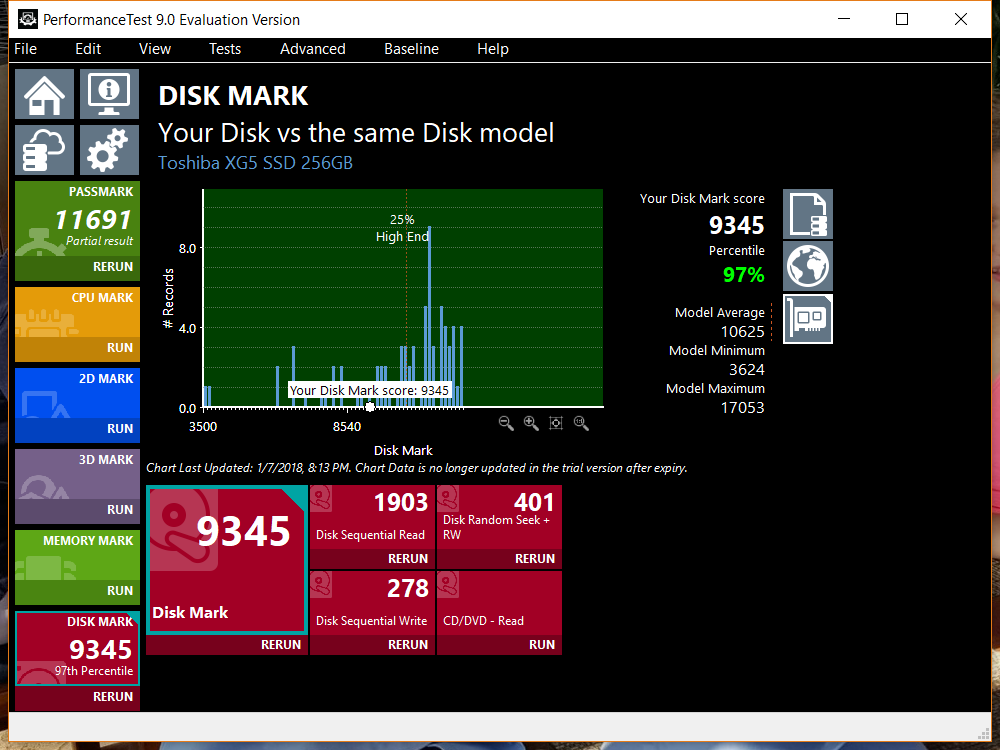Screen dimensions: 1000x750
Task: Open the cloud database baseline icon
Action: (x=45, y=150)
